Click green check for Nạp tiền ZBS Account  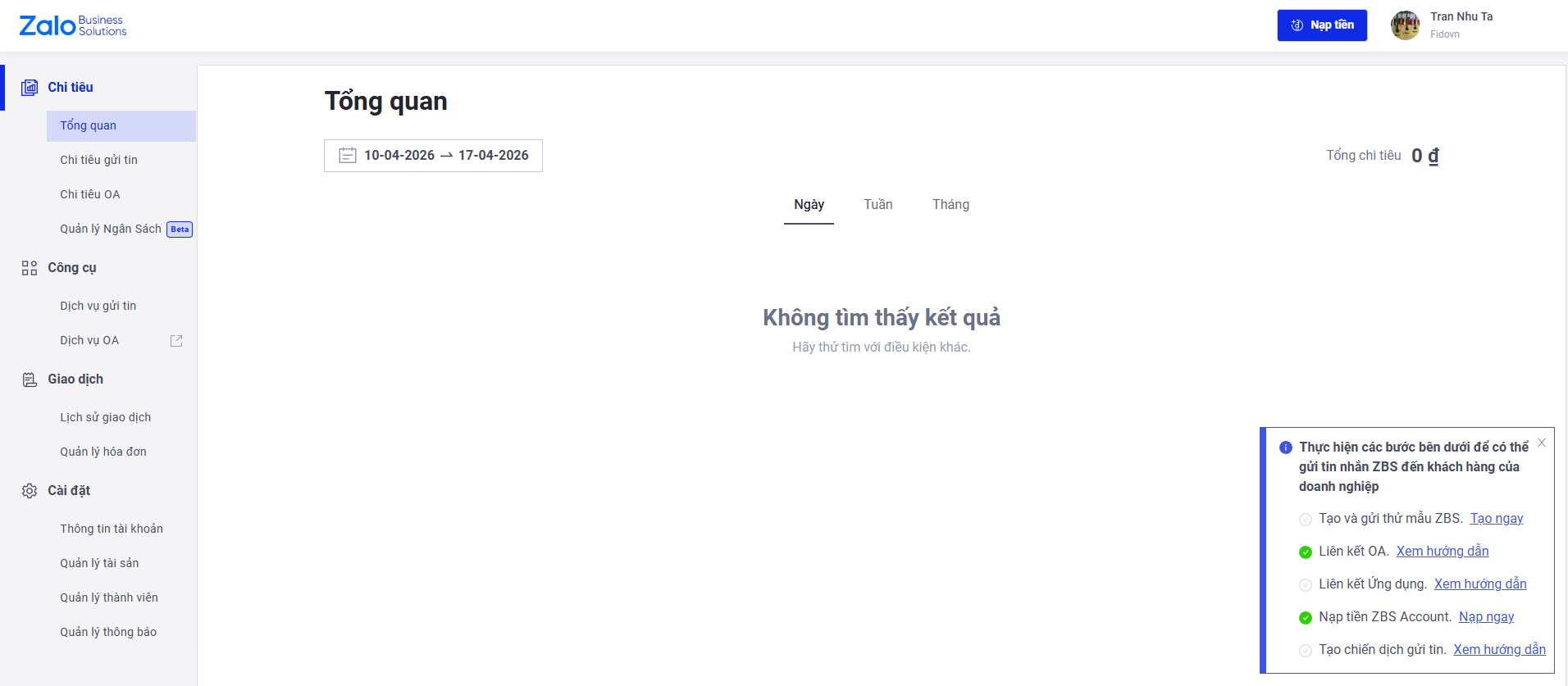pos(1306,618)
